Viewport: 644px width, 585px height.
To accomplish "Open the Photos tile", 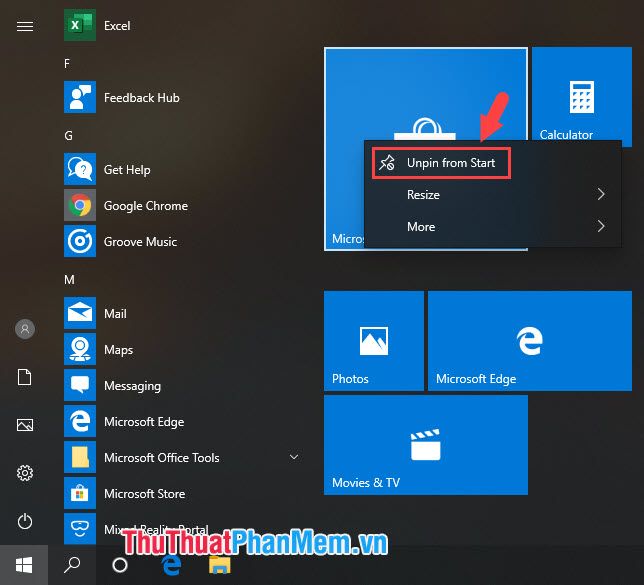I will tap(373, 341).
